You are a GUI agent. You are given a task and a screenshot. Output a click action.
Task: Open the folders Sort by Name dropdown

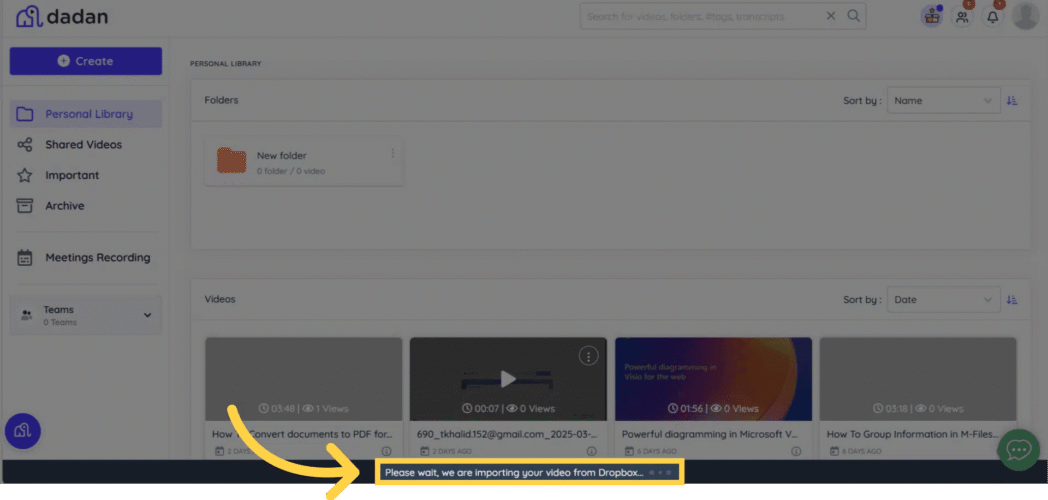[943, 101]
